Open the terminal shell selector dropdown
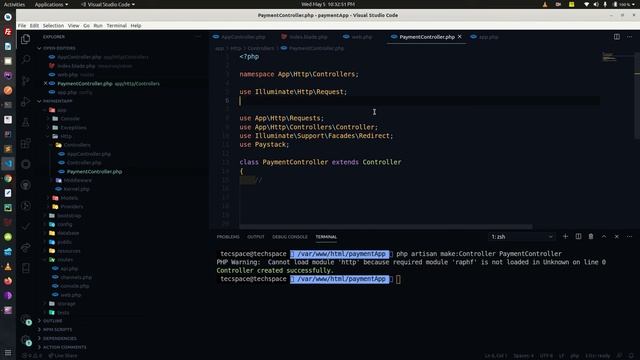640x360 pixels. point(522,237)
